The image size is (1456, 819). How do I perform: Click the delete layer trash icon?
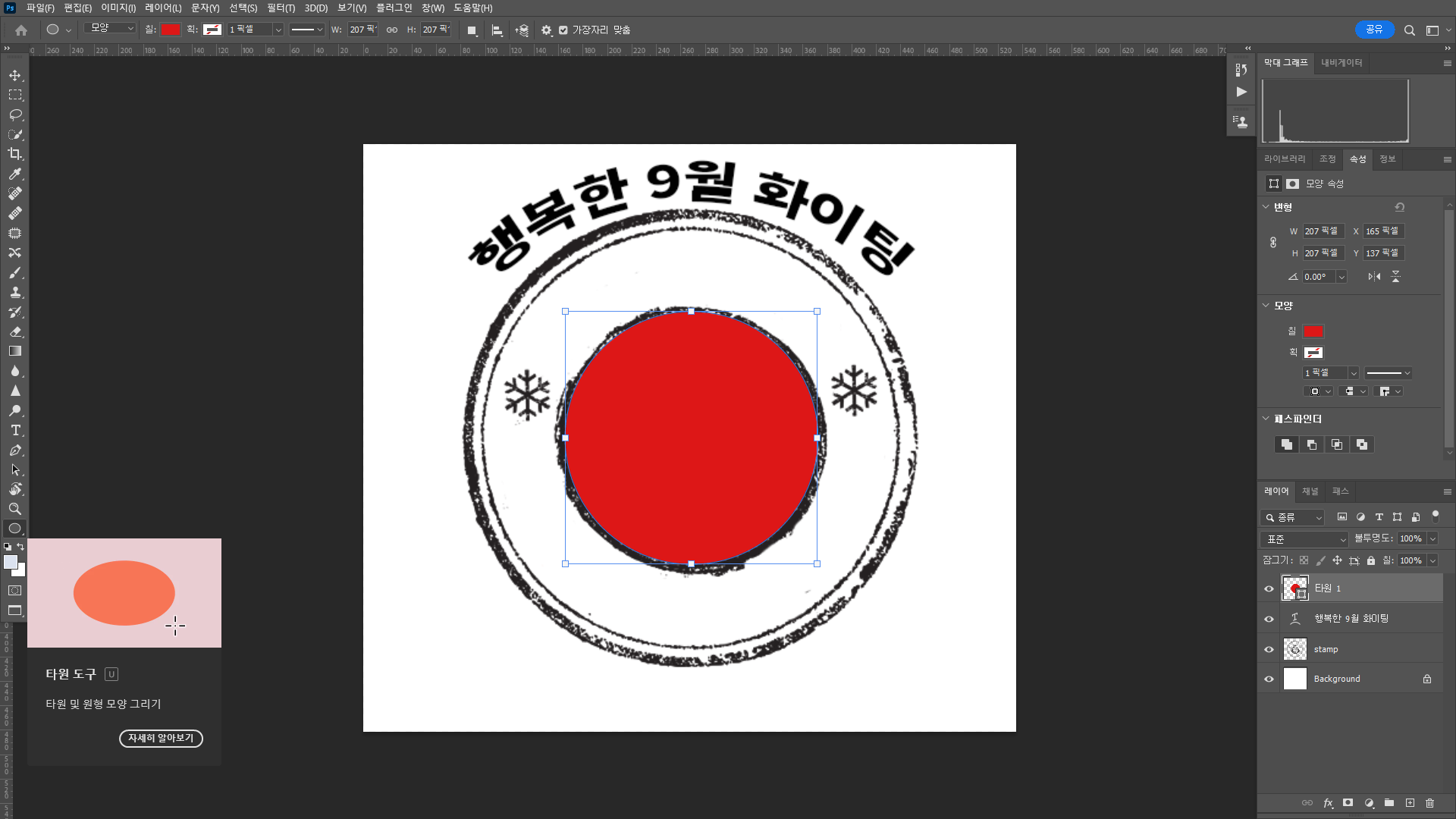(1429, 803)
